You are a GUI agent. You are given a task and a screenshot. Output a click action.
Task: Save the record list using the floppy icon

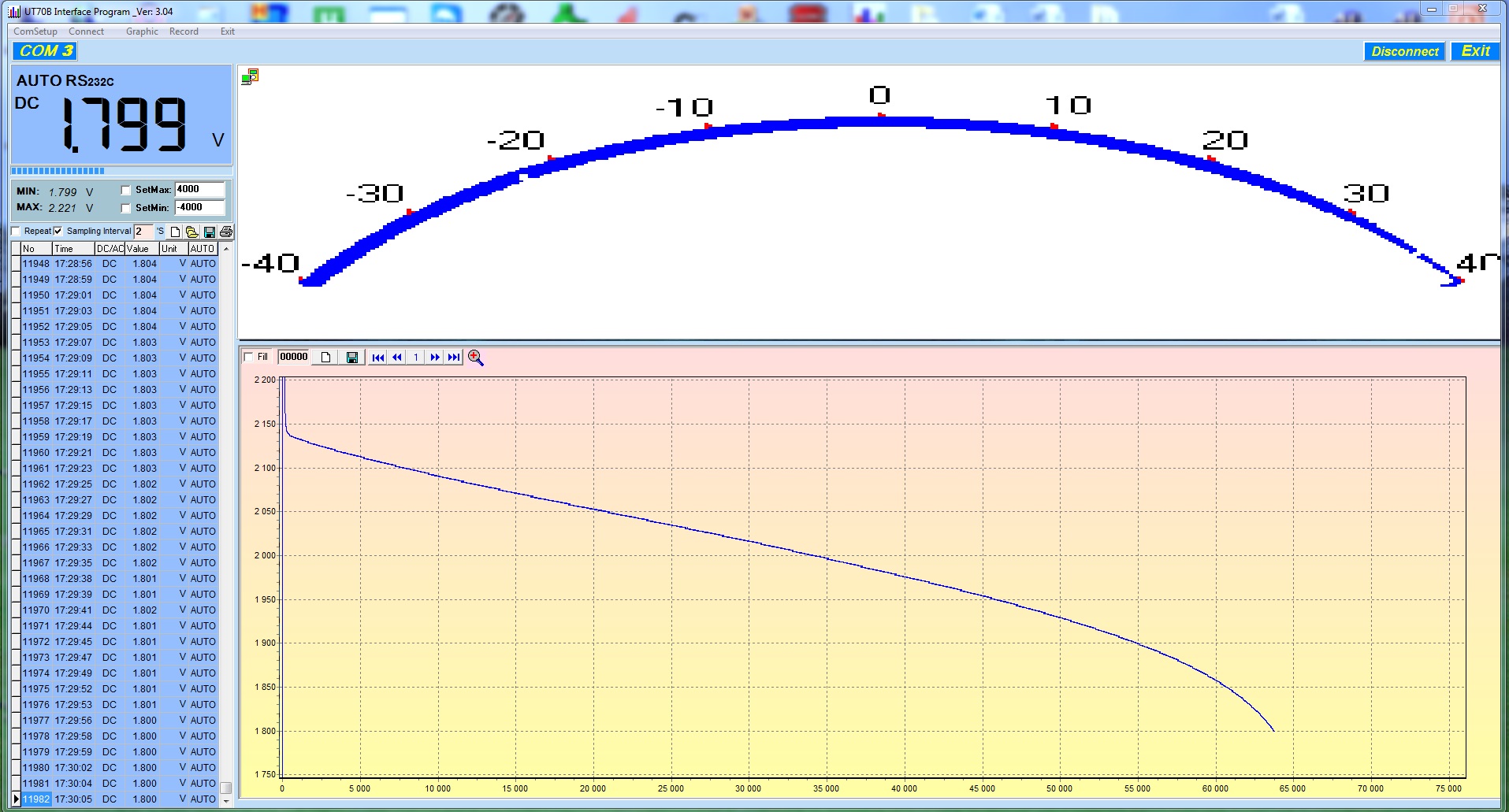[x=209, y=232]
